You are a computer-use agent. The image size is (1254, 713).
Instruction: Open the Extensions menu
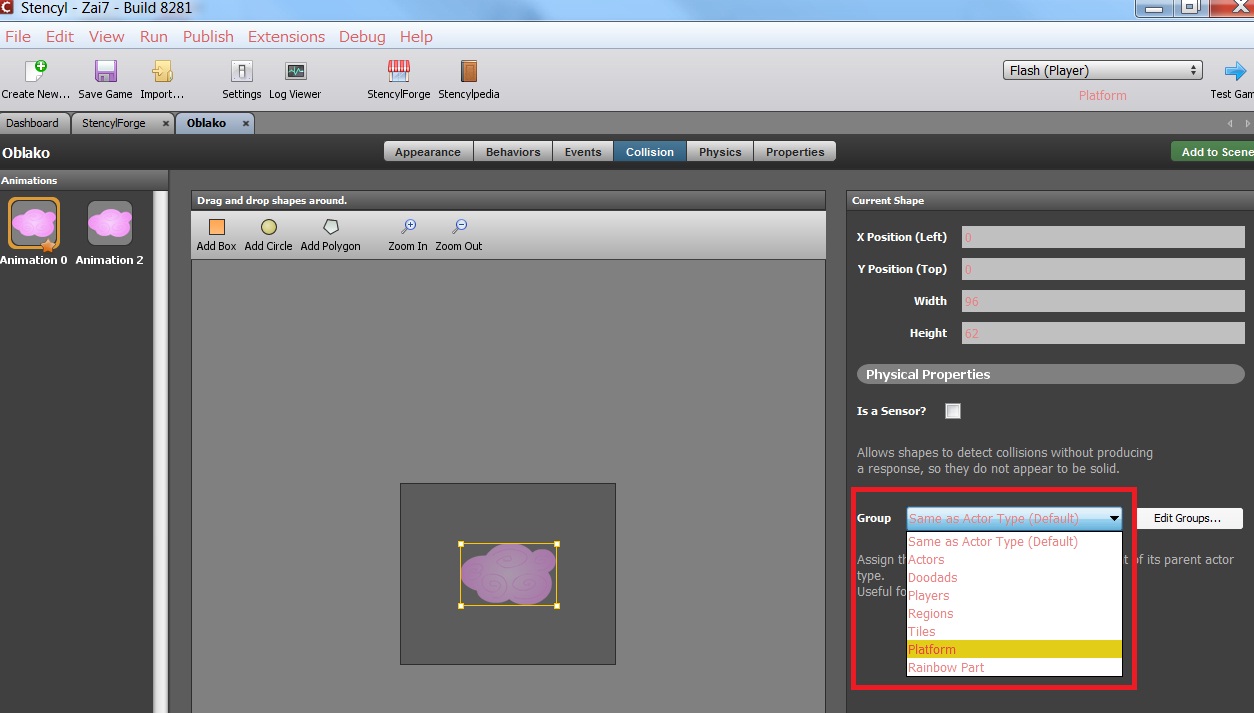(286, 36)
